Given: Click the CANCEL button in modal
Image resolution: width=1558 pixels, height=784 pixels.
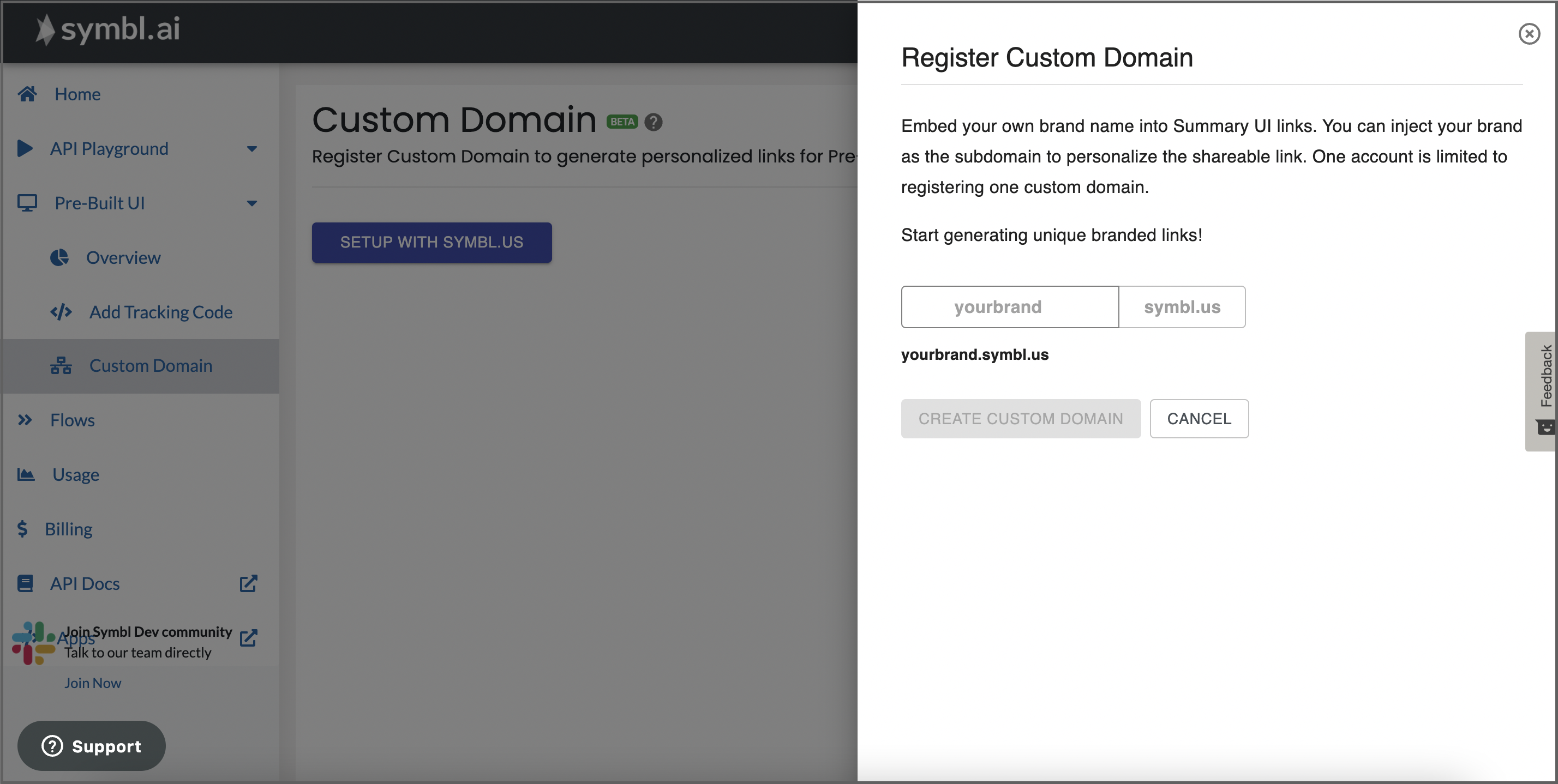Looking at the screenshot, I should click(x=1200, y=418).
